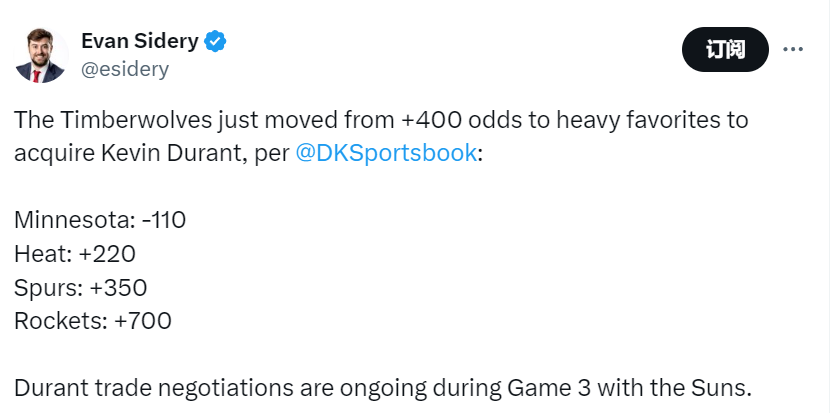Open the three-dot more options menu
This screenshot has height=413, width=832.
coord(793,49)
